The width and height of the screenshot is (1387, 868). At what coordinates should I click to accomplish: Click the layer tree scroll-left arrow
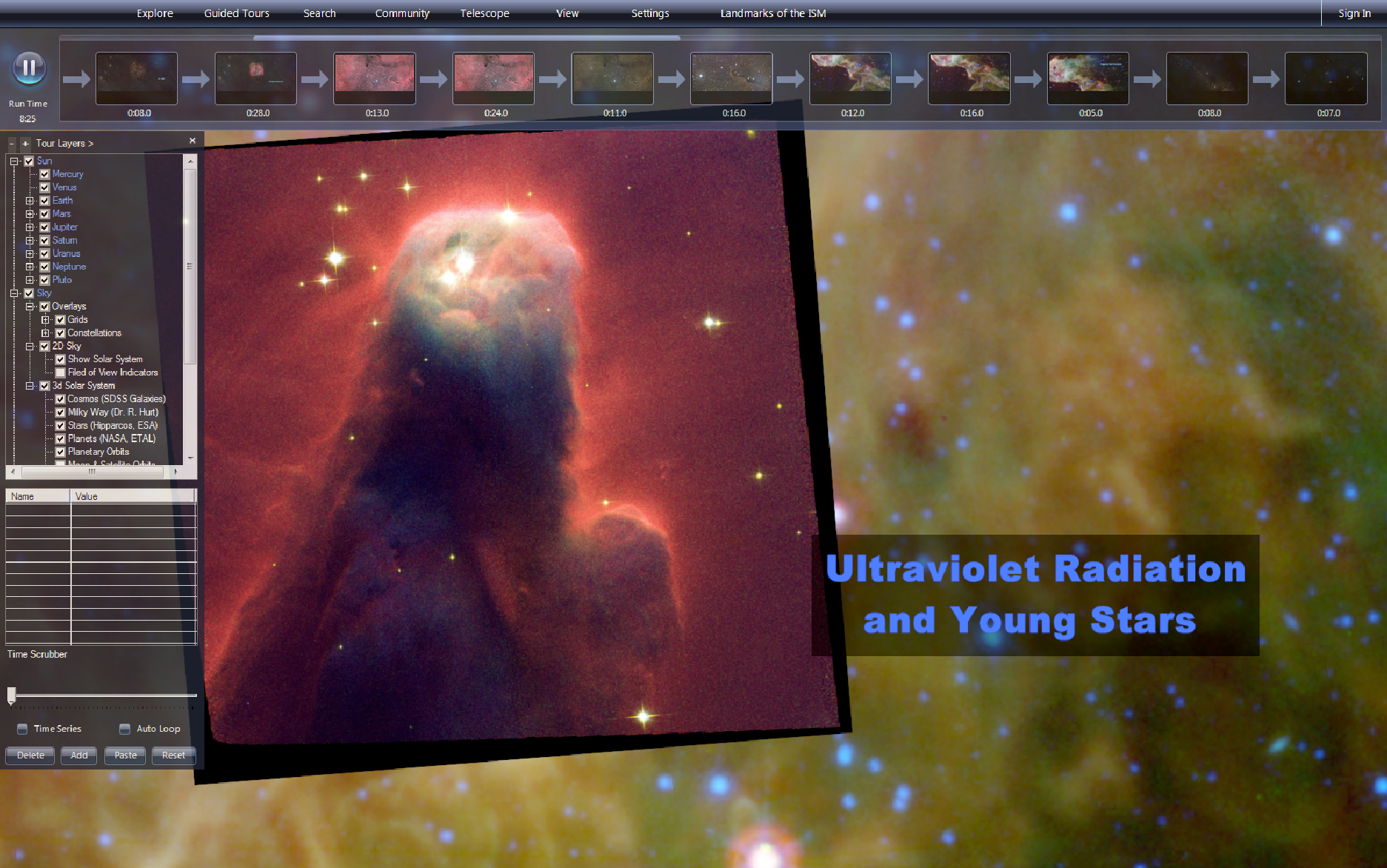tap(13, 471)
